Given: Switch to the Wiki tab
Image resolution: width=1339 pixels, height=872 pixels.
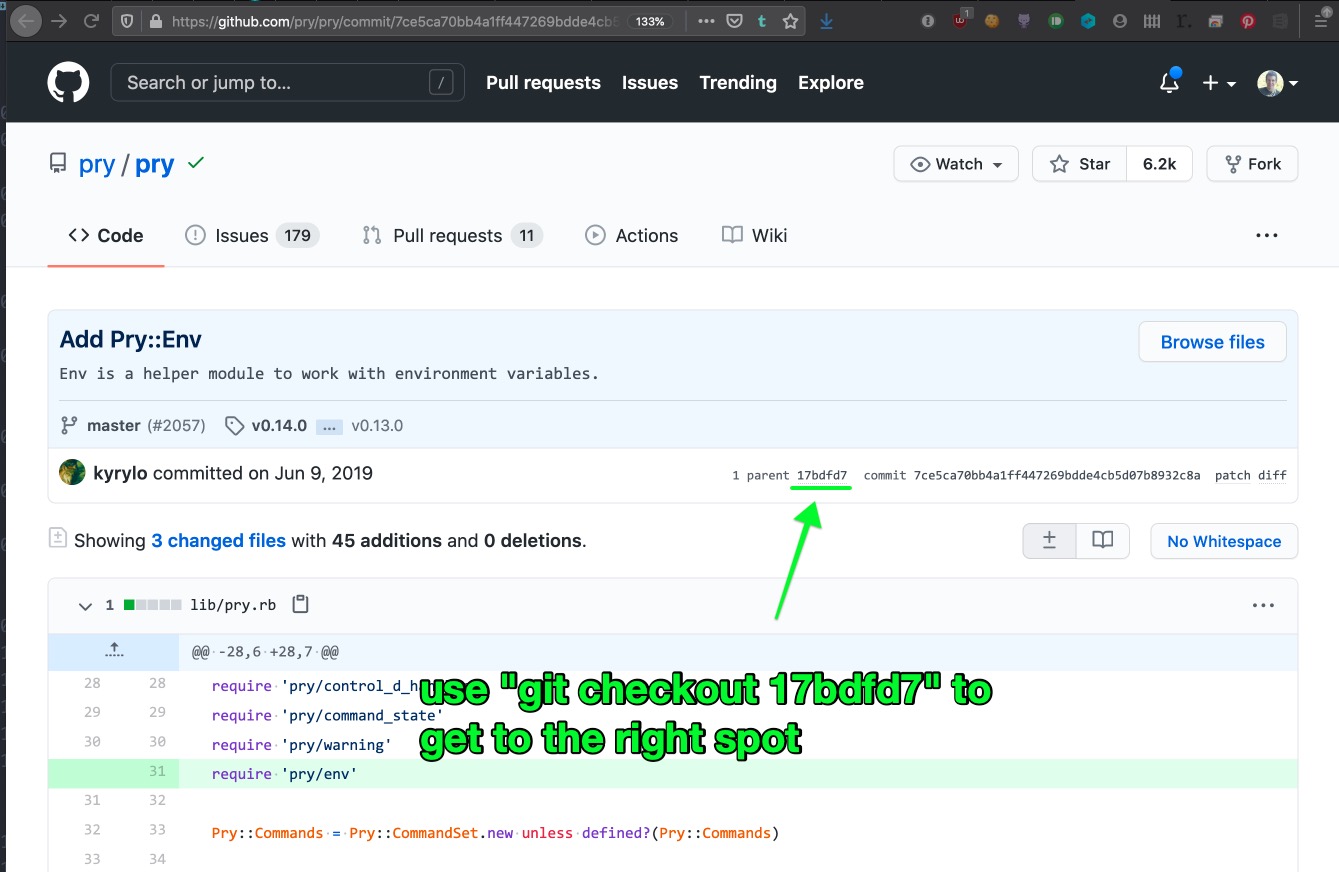Looking at the screenshot, I should [754, 236].
